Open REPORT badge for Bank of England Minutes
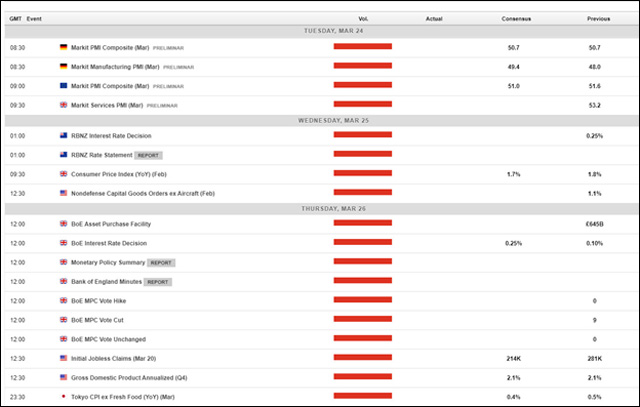 click(x=158, y=282)
